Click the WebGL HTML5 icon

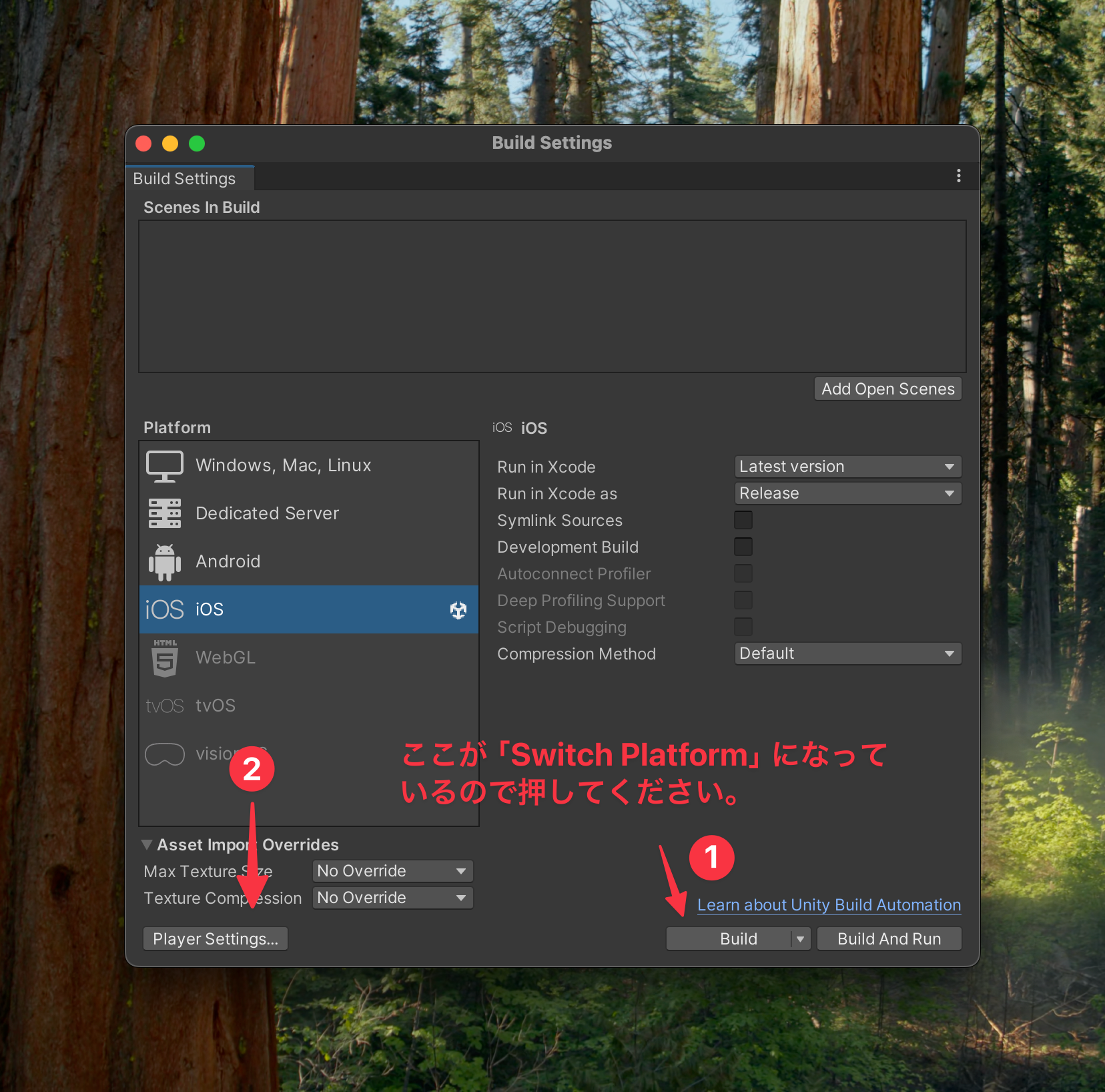[165, 658]
